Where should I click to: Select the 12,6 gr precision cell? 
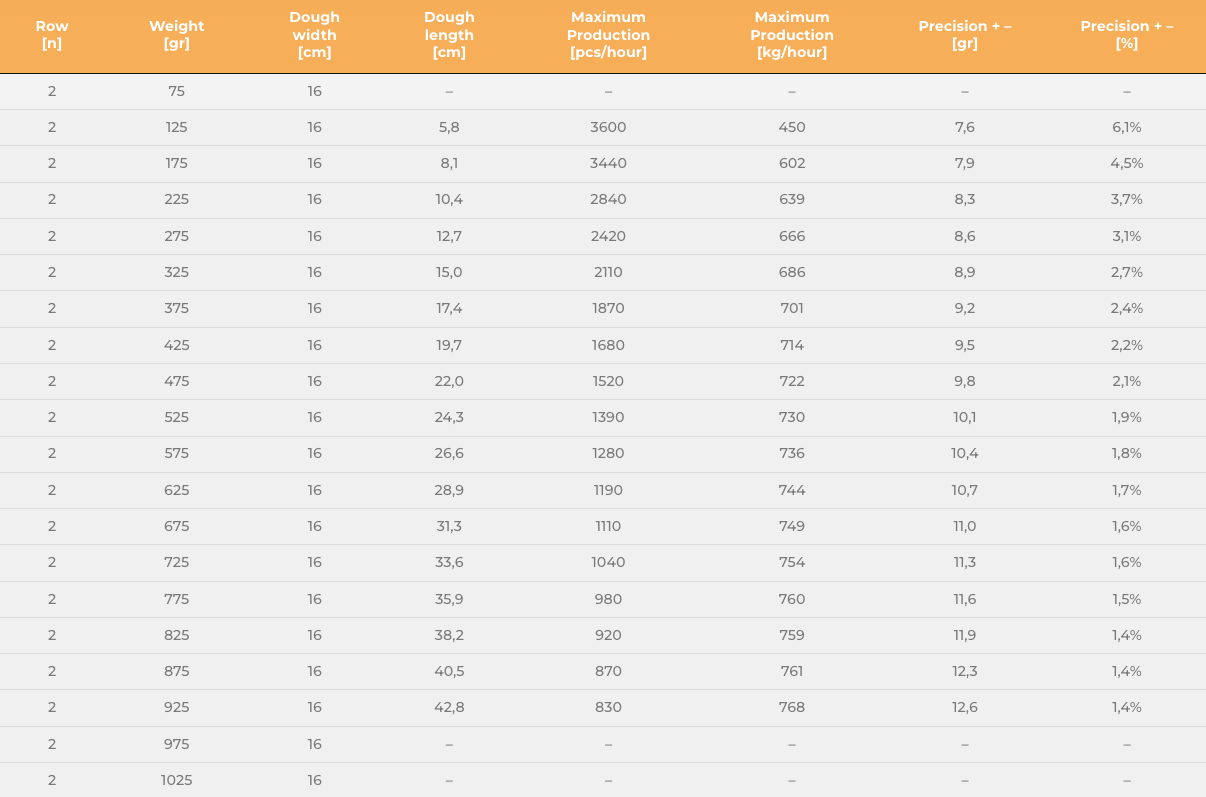point(965,707)
